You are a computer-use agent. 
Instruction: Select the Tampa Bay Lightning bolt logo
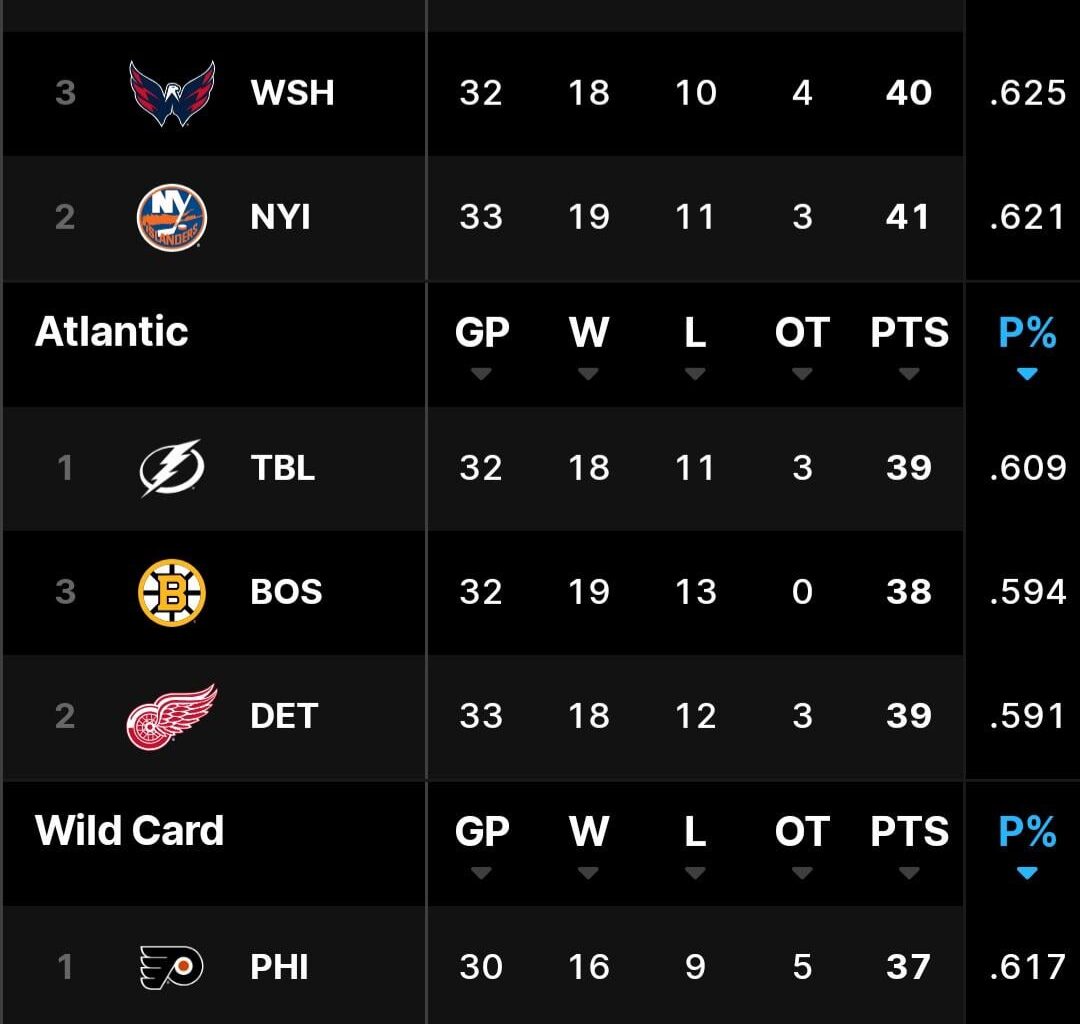point(170,467)
